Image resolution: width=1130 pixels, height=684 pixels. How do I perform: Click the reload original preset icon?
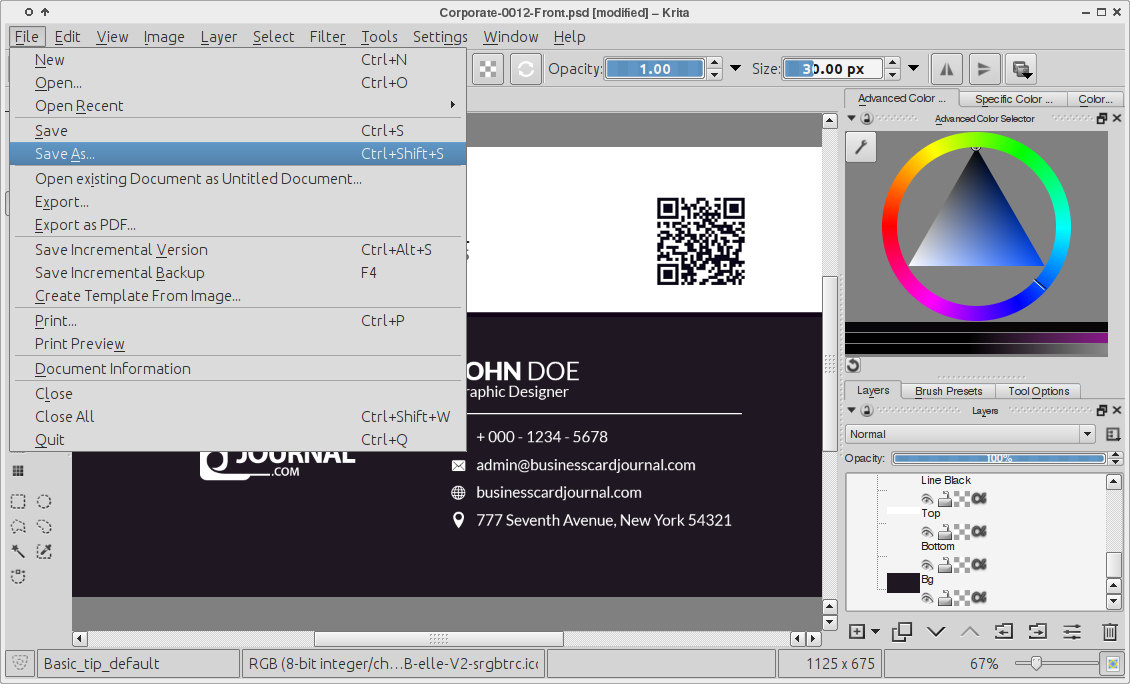point(526,69)
